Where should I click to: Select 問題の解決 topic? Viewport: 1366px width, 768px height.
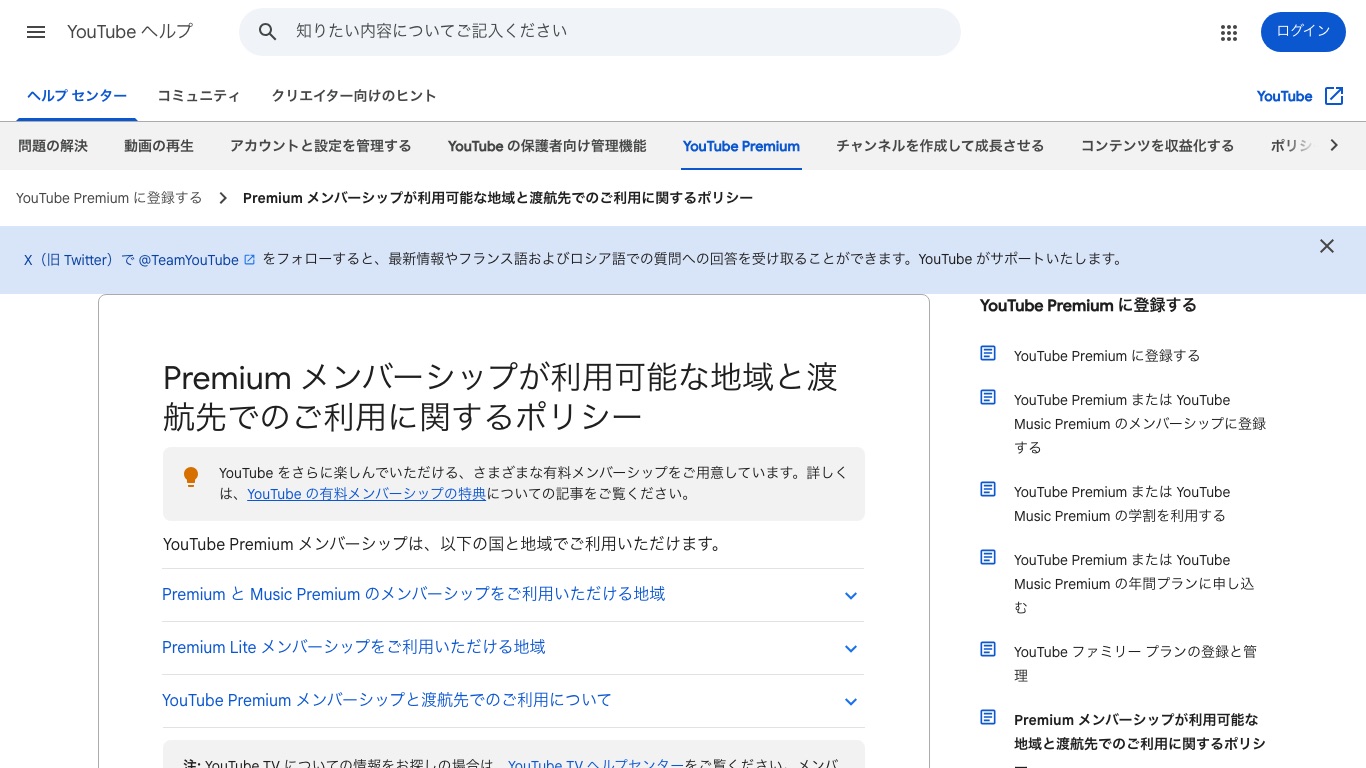click(x=53, y=146)
